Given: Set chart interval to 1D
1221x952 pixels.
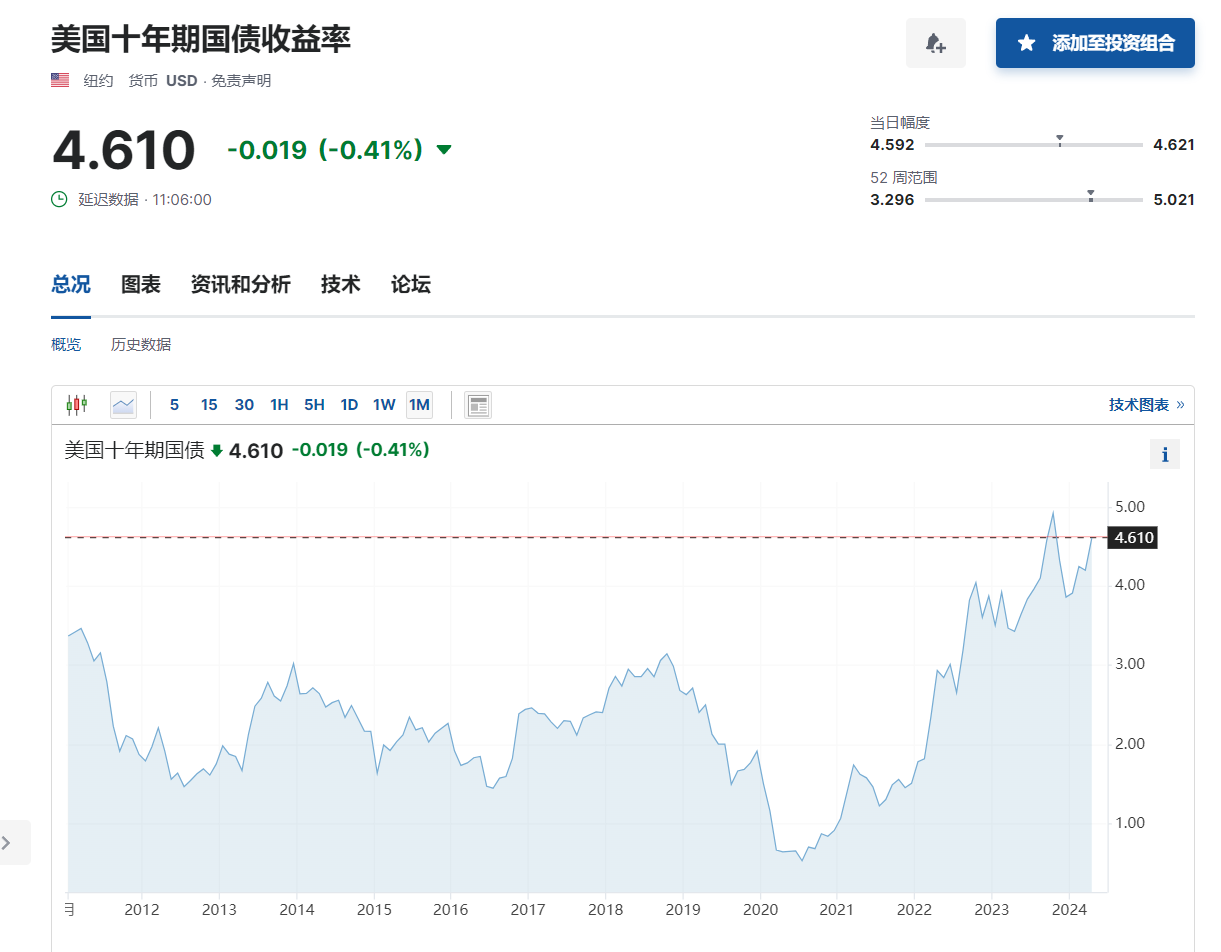Looking at the screenshot, I should pyautogui.click(x=349, y=405).
